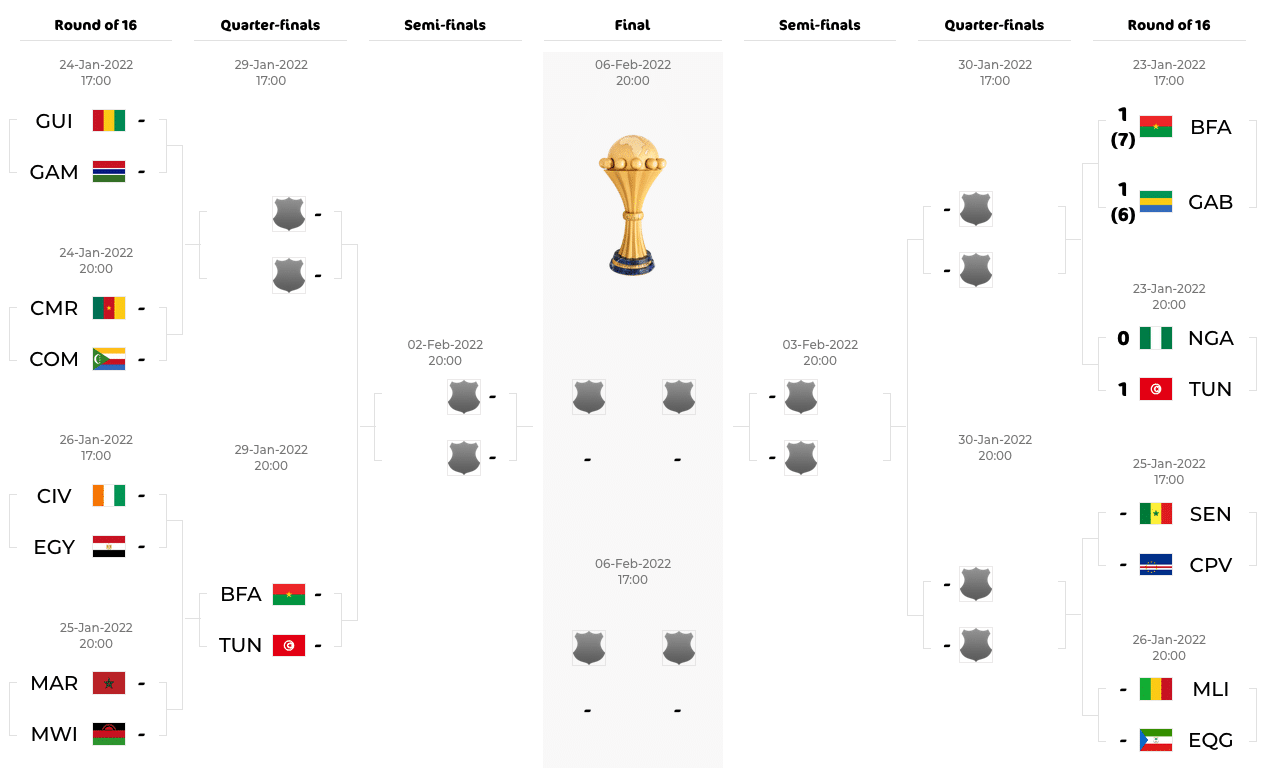Click the golden trophy image

click(632, 203)
